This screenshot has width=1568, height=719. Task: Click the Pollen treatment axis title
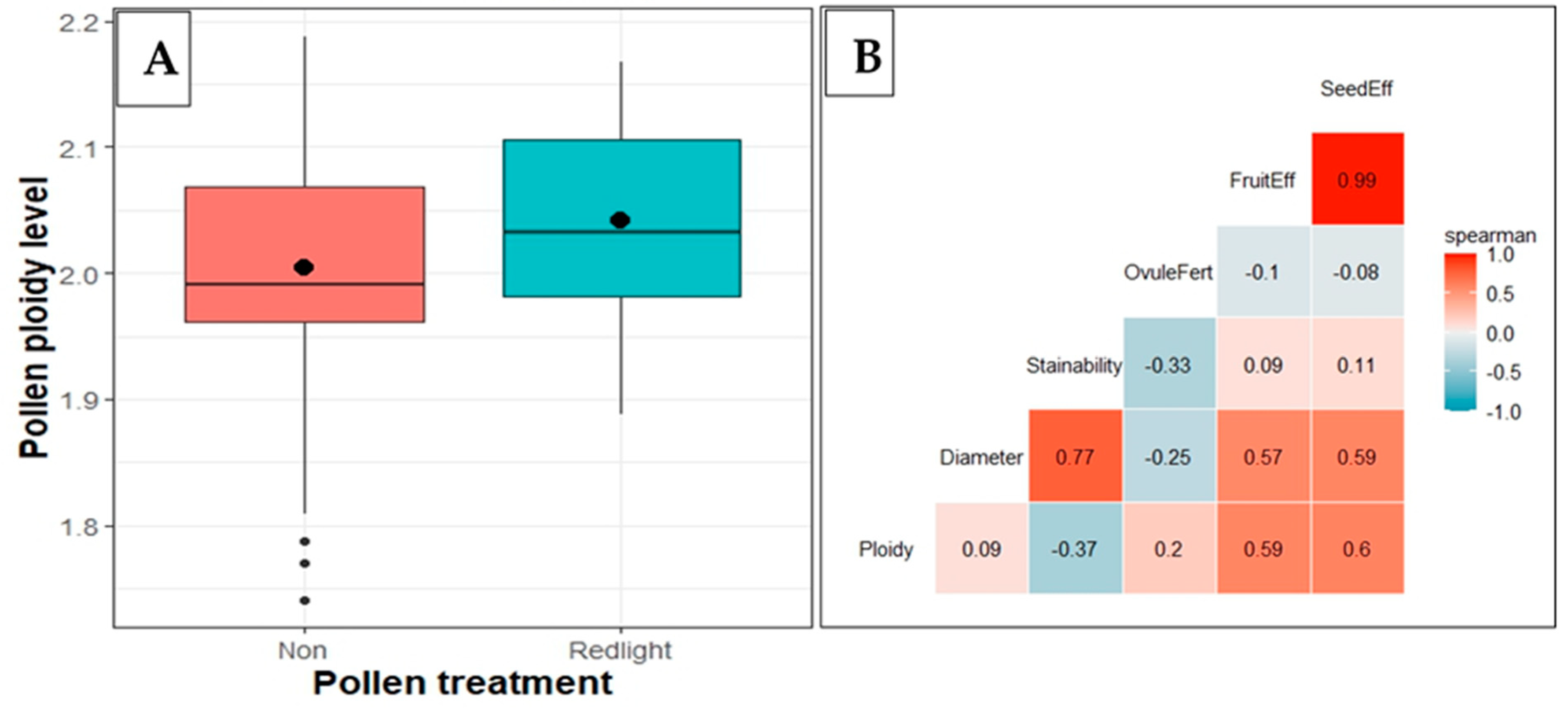[463, 683]
